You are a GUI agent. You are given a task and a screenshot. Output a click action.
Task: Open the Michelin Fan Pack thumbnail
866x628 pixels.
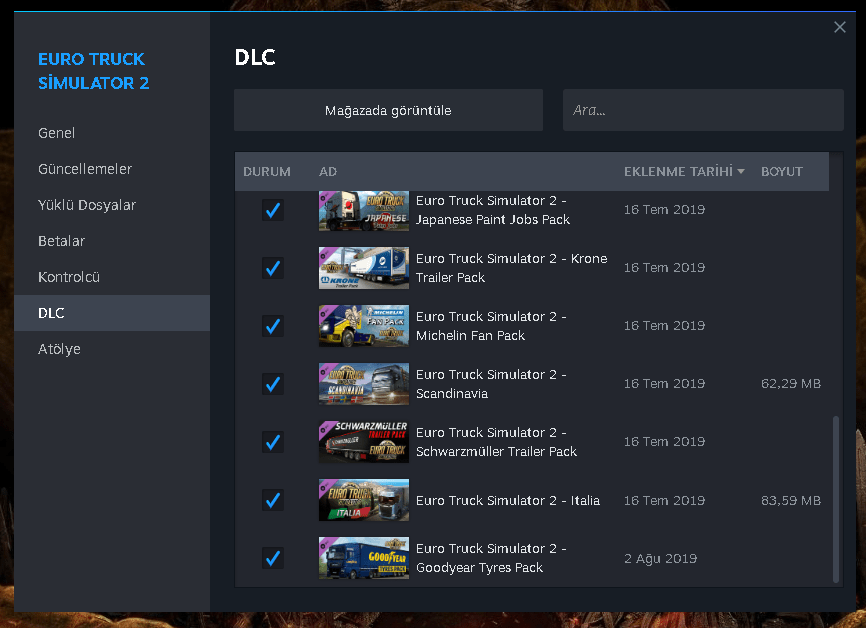pyautogui.click(x=364, y=326)
